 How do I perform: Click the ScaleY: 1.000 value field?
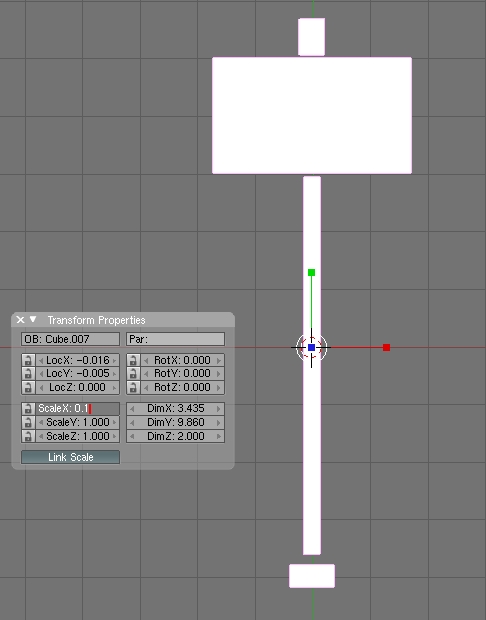(78, 422)
